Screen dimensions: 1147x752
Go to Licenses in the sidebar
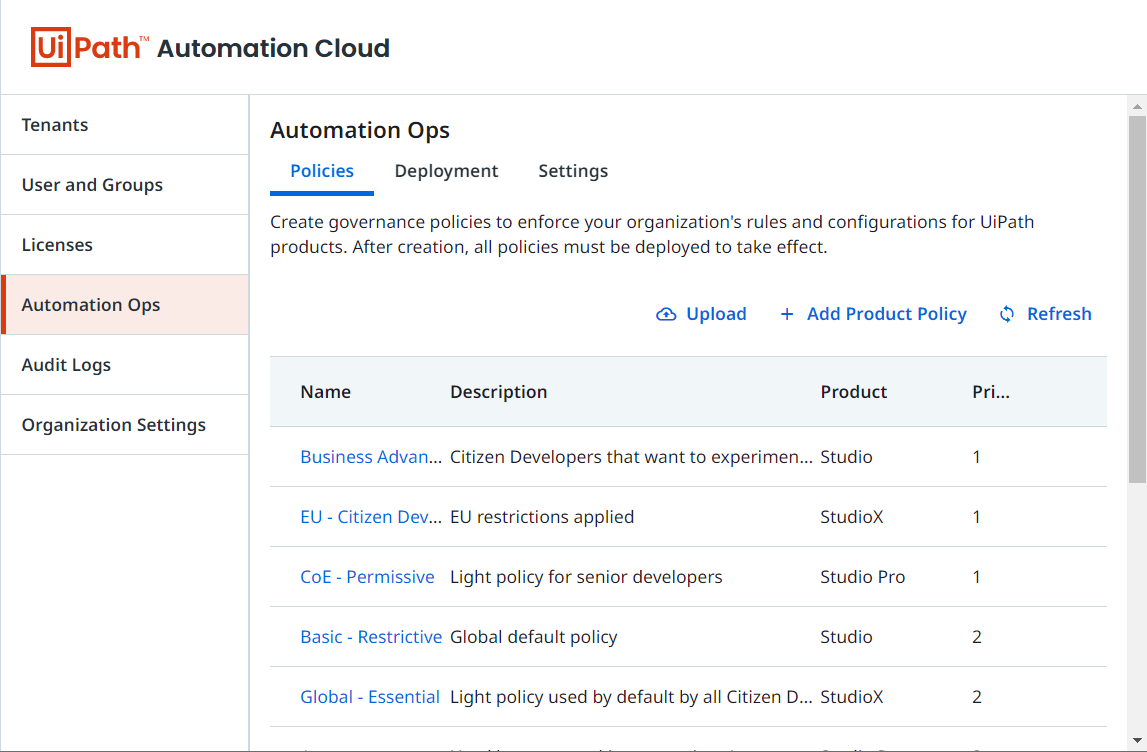click(125, 244)
